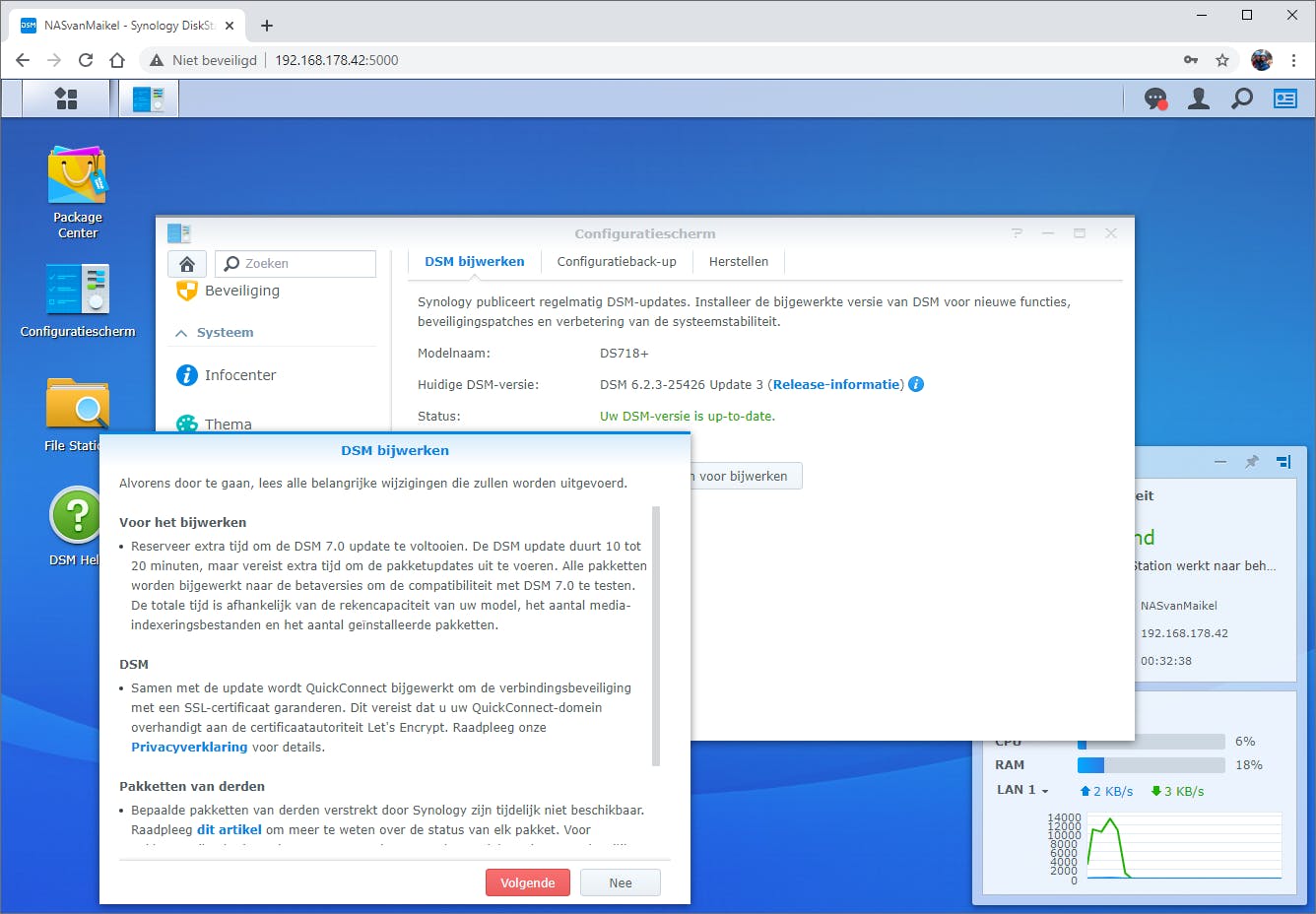
Task: Open the Privacyverklaring link
Action: click(x=189, y=748)
